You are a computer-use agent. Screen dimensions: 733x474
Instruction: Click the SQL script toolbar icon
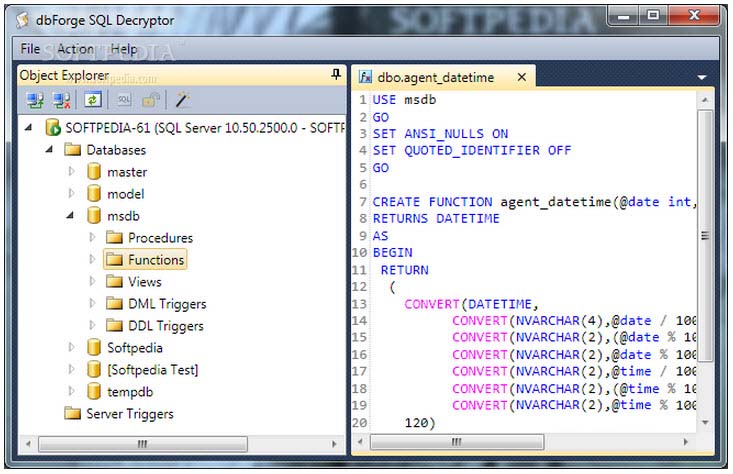point(124,100)
